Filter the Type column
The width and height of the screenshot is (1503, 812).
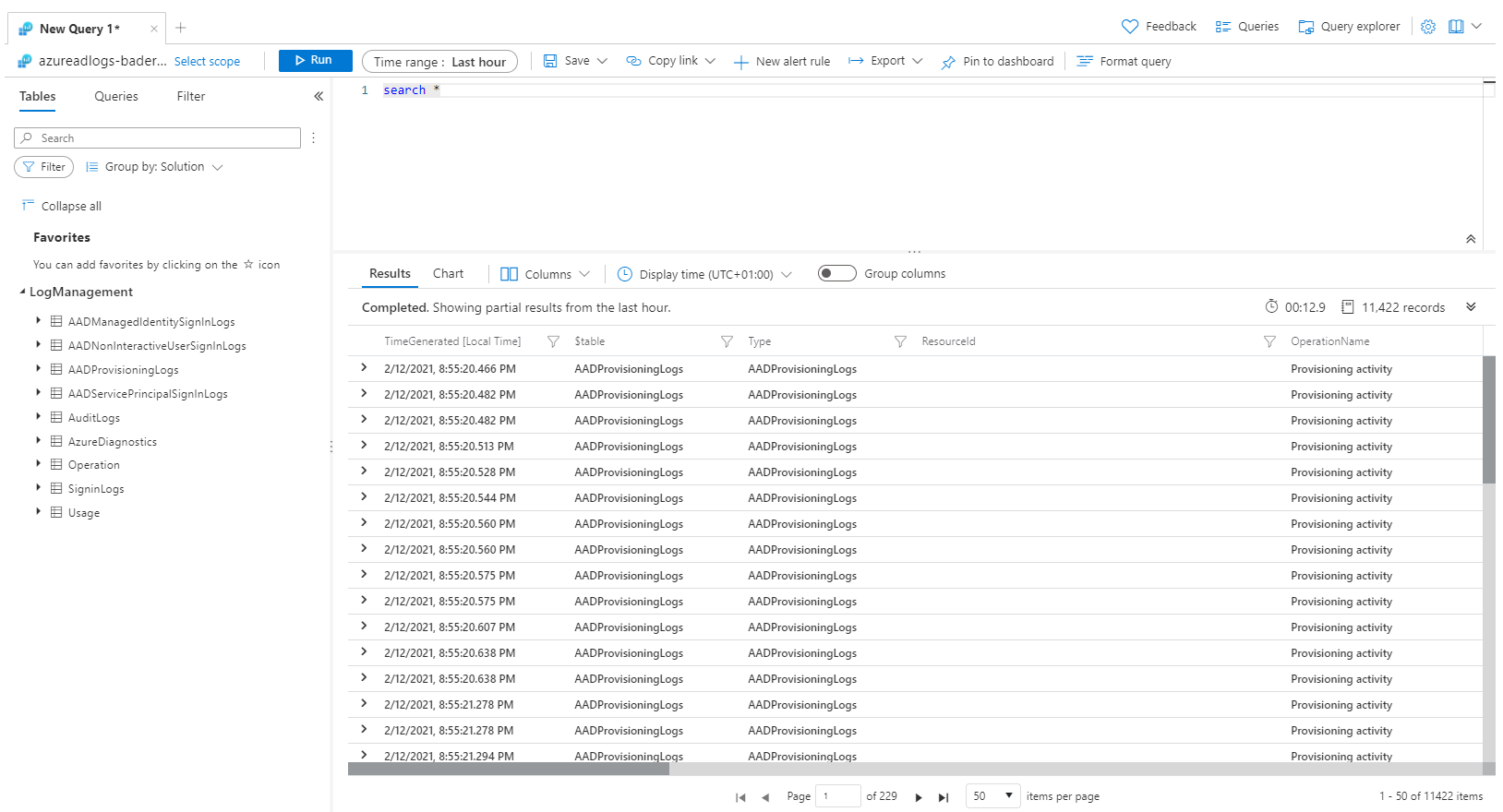point(900,341)
